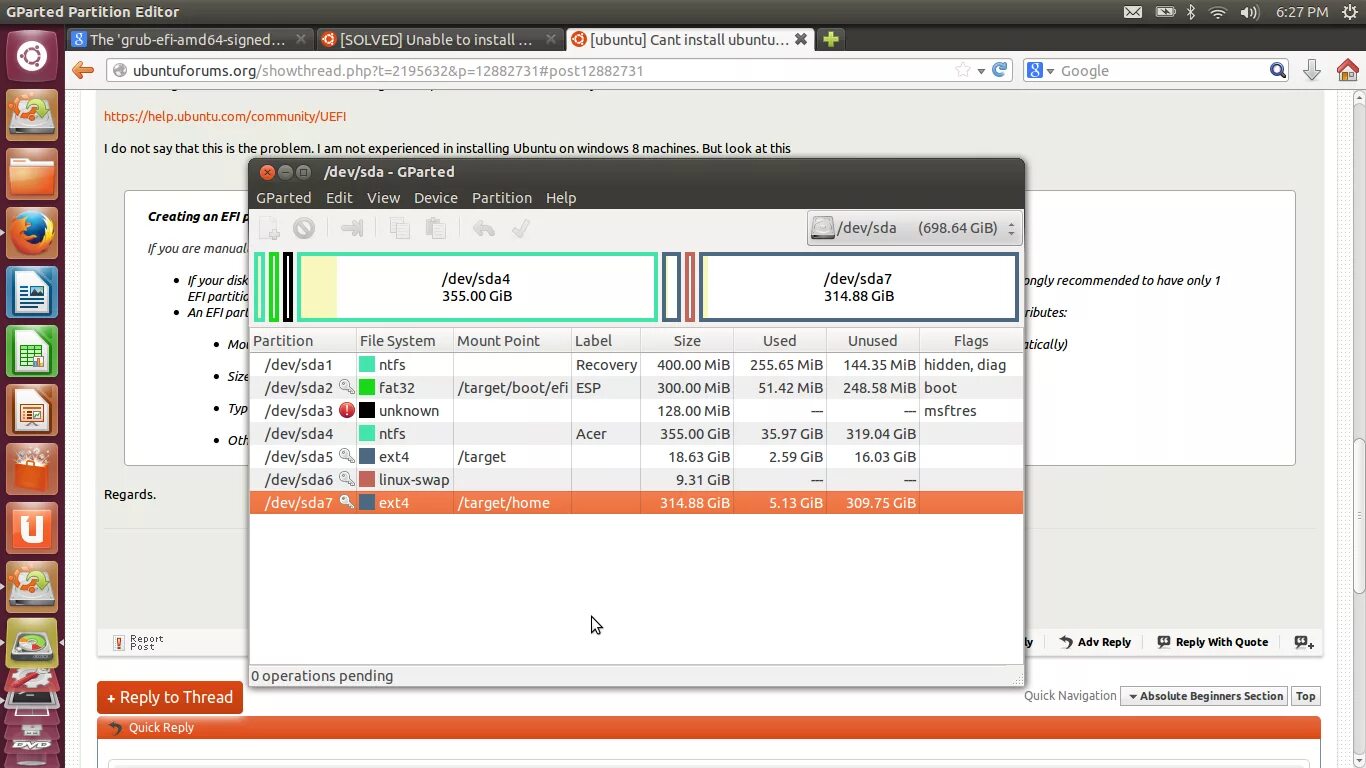Open LibreOffice Writer from launcher
Viewport: 1366px width, 768px height.
32,292
